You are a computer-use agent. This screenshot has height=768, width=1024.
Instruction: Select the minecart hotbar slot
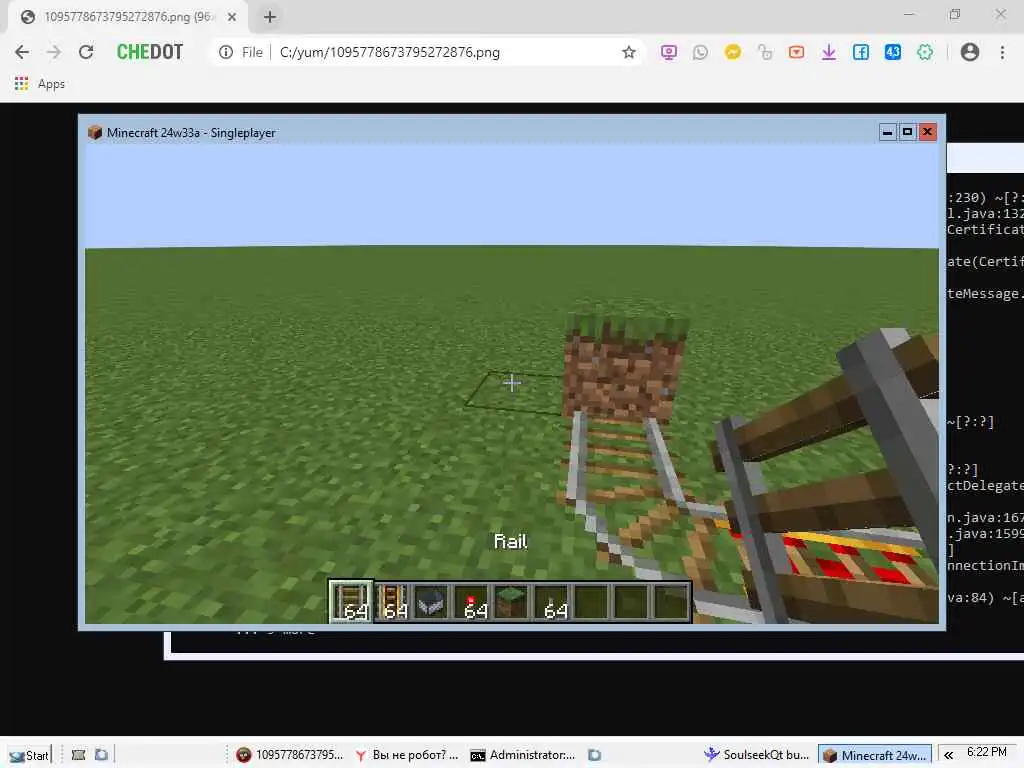click(431, 601)
